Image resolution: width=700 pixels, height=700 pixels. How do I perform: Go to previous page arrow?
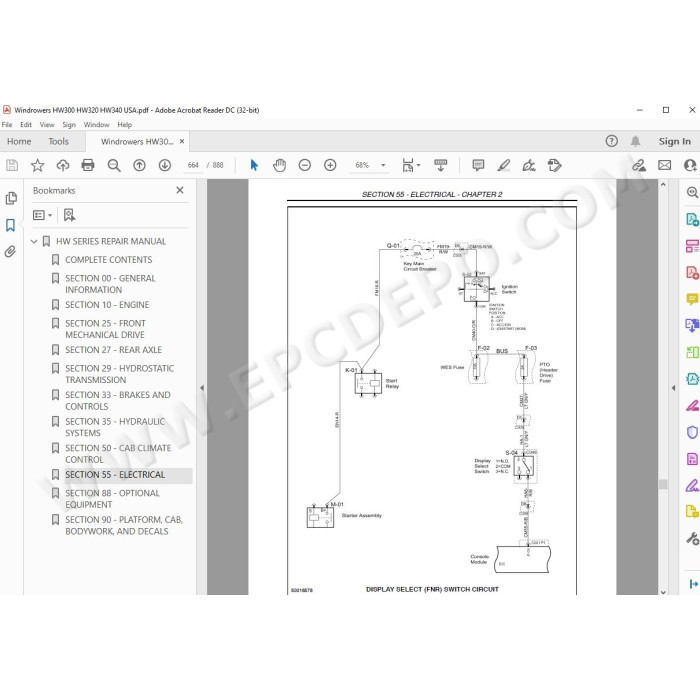tap(139, 165)
